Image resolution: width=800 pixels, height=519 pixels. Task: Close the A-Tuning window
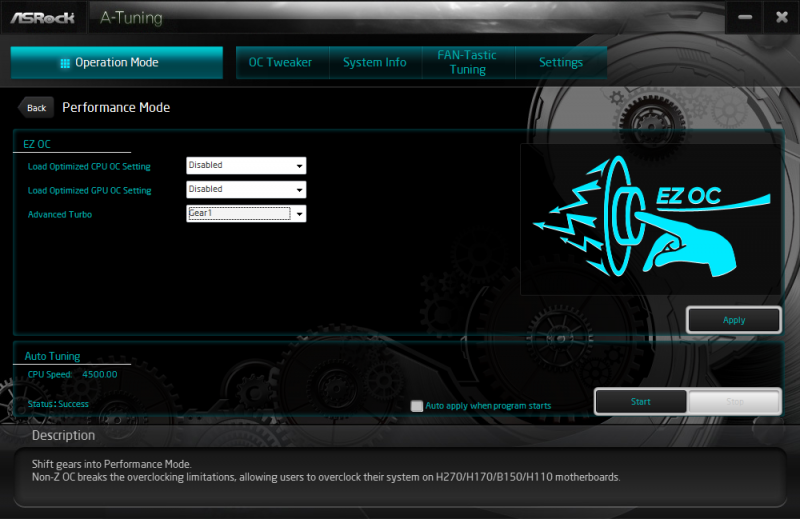pos(782,17)
